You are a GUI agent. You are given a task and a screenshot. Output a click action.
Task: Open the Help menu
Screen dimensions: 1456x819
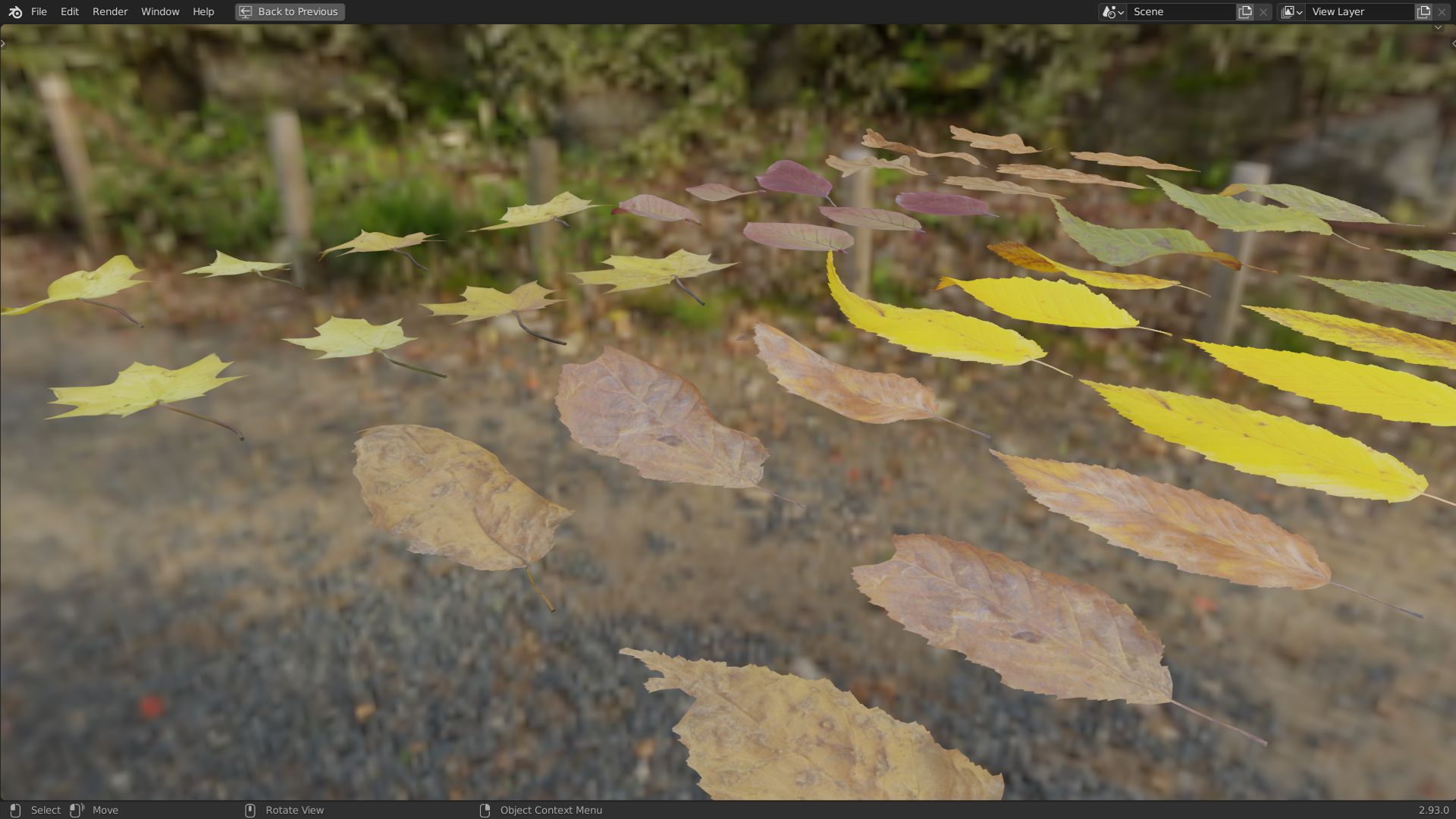pos(203,11)
